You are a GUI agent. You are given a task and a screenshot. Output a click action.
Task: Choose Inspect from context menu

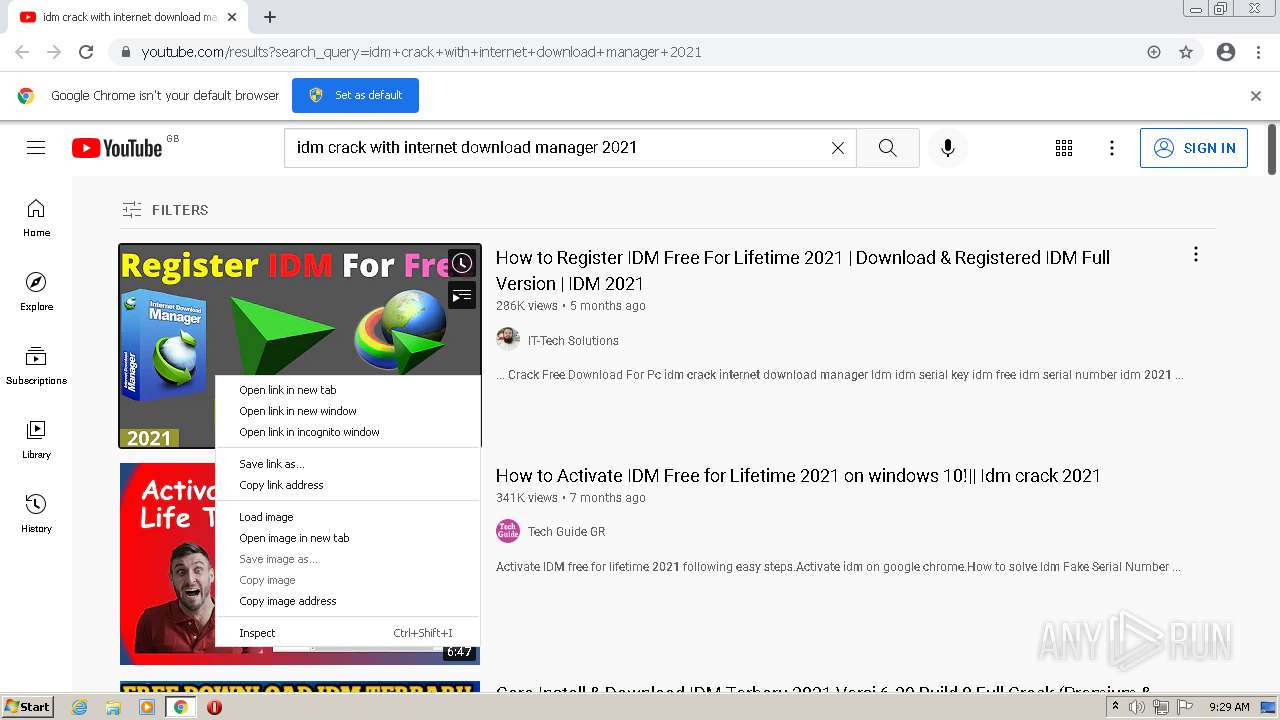click(x=348, y=633)
